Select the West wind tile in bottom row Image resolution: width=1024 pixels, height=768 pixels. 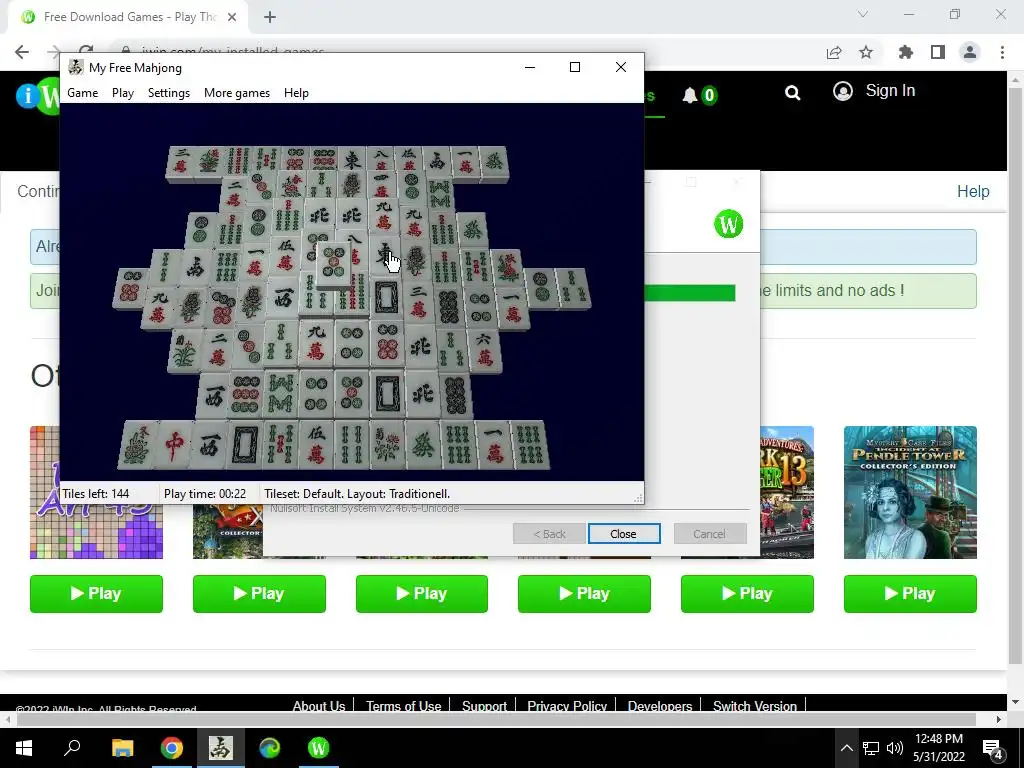[210, 444]
